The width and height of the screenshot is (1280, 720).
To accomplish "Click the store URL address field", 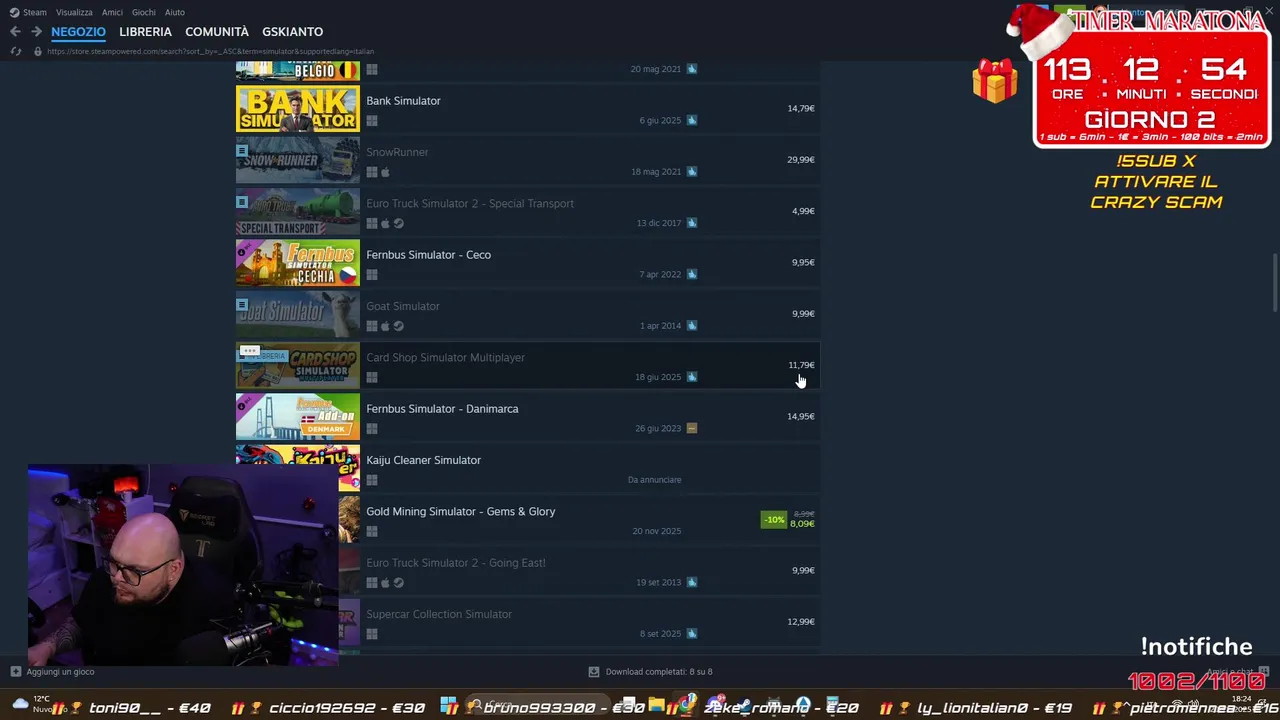I will (210, 51).
